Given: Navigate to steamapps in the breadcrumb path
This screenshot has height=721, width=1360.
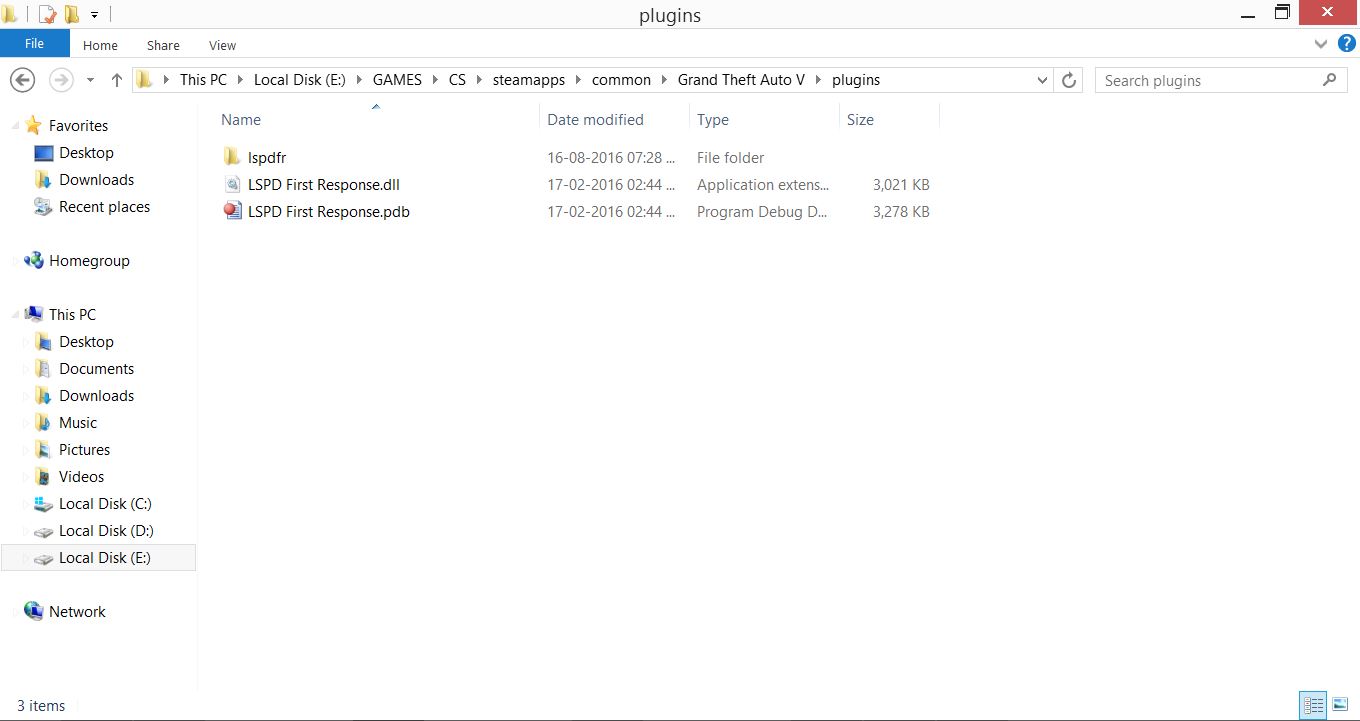Looking at the screenshot, I should click(529, 80).
